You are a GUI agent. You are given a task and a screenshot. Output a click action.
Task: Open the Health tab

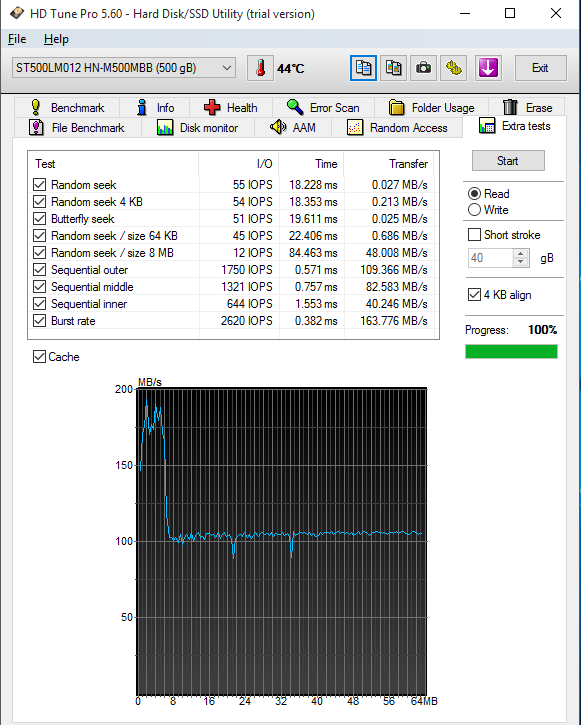click(231, 108)
